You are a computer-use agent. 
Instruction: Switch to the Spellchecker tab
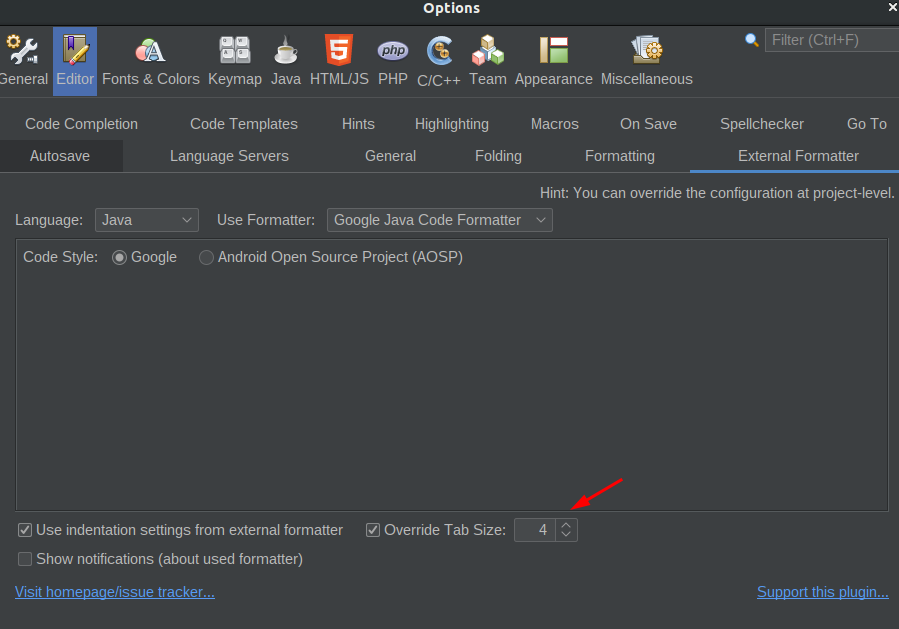pos(761,124)
